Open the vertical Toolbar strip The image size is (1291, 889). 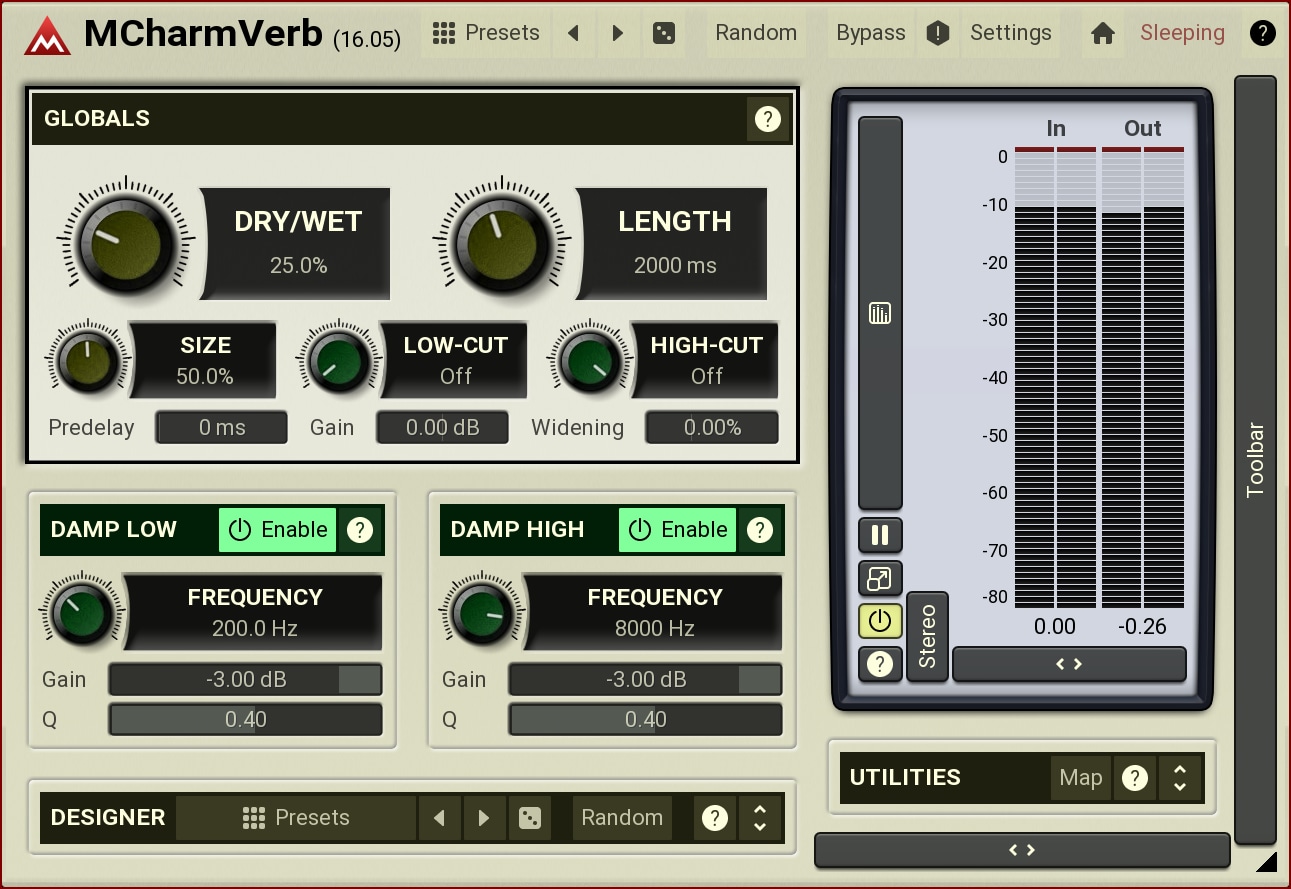pos(1256,460)
